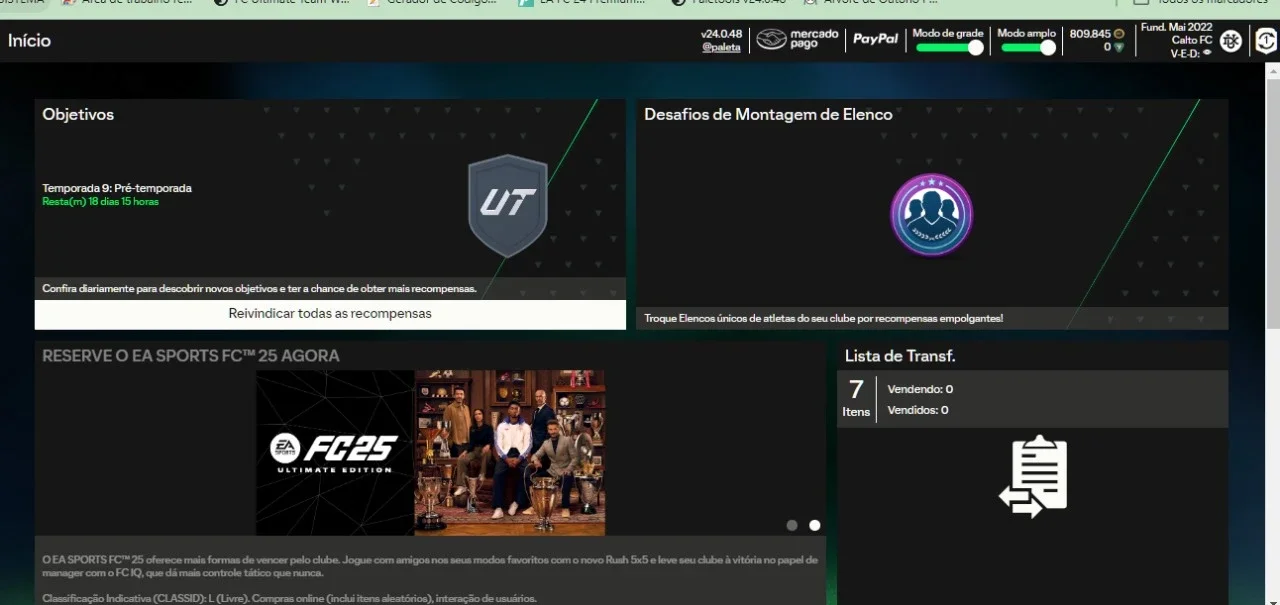This screenshot has height=605, width=1280.
Task: Click RESERVE O EA SPORTS FC 25 AGORA heading
Action: (x=191, y=356)
